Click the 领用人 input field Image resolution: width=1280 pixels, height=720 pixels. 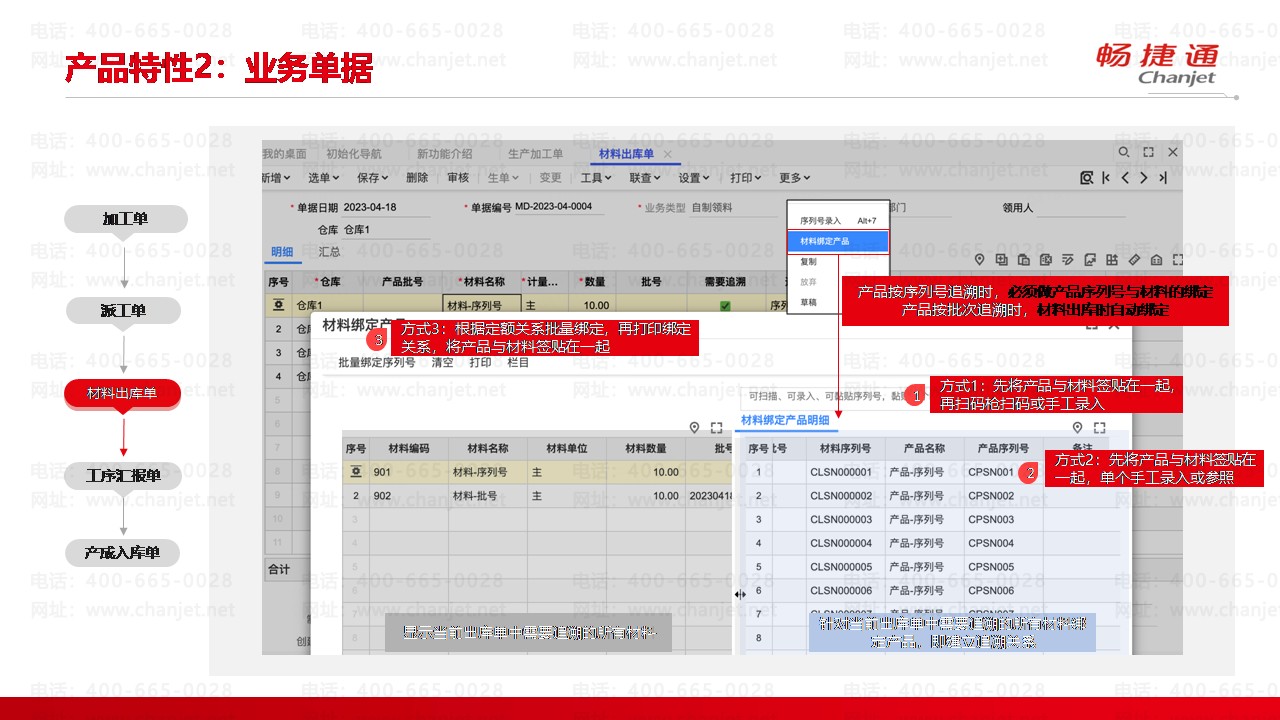[1079, 208]
